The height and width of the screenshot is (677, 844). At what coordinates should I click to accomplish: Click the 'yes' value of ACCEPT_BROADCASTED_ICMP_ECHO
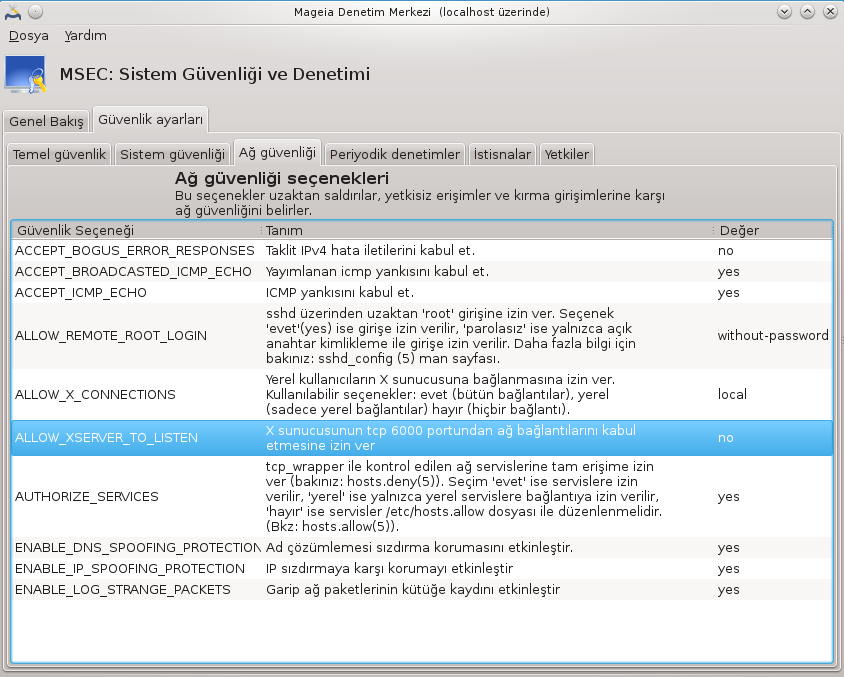click(728, 272)
